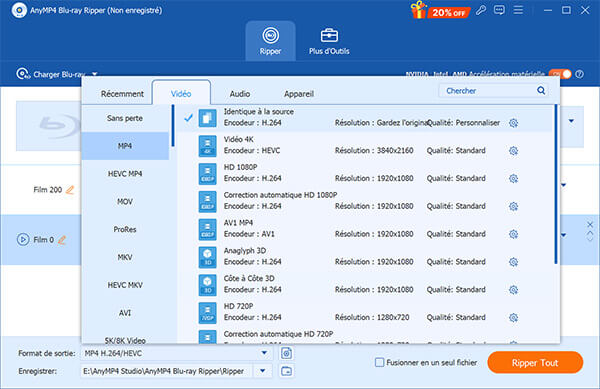Rename Film 0 with the pencil icon

[x=62, y=240]
